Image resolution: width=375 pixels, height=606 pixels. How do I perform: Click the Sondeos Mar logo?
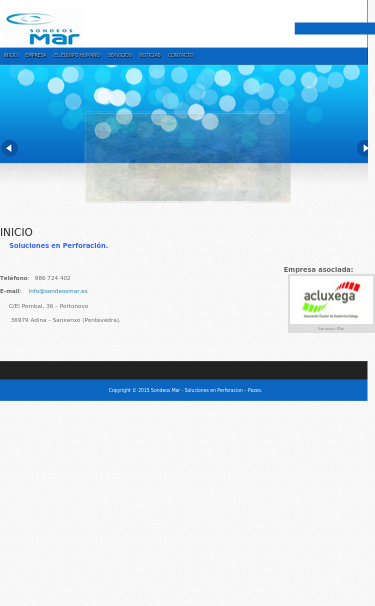pyautogui.click(x=43, y=28)
